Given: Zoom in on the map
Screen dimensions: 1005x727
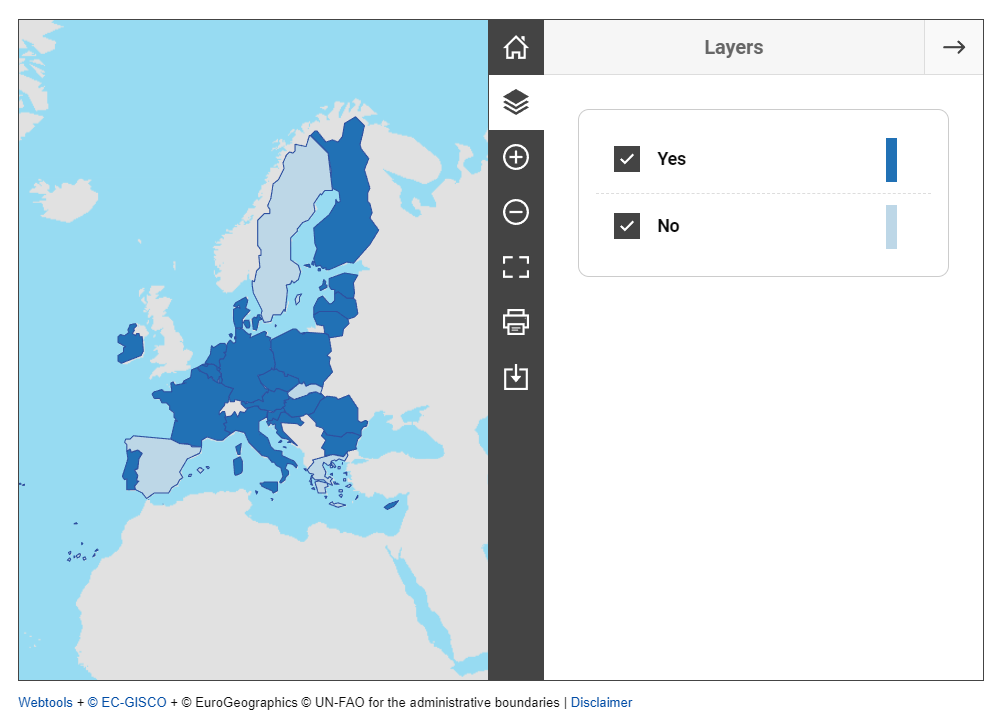Looking at the screenshot, I should tap(516, 157).
